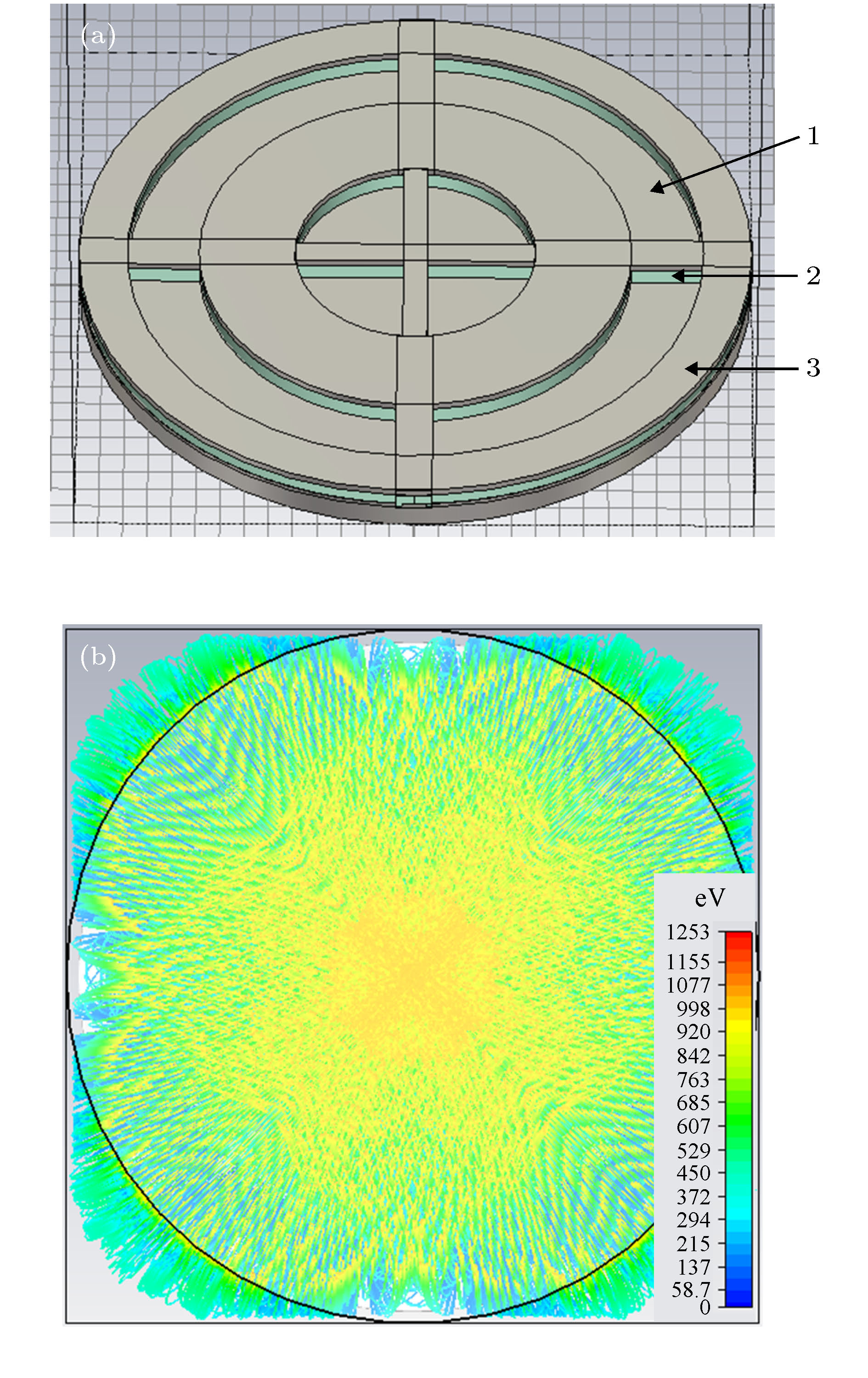This screenshot has height=1378, width=868.
Task: Click the 1155 value on the color scale
Action: coord(688,962)
